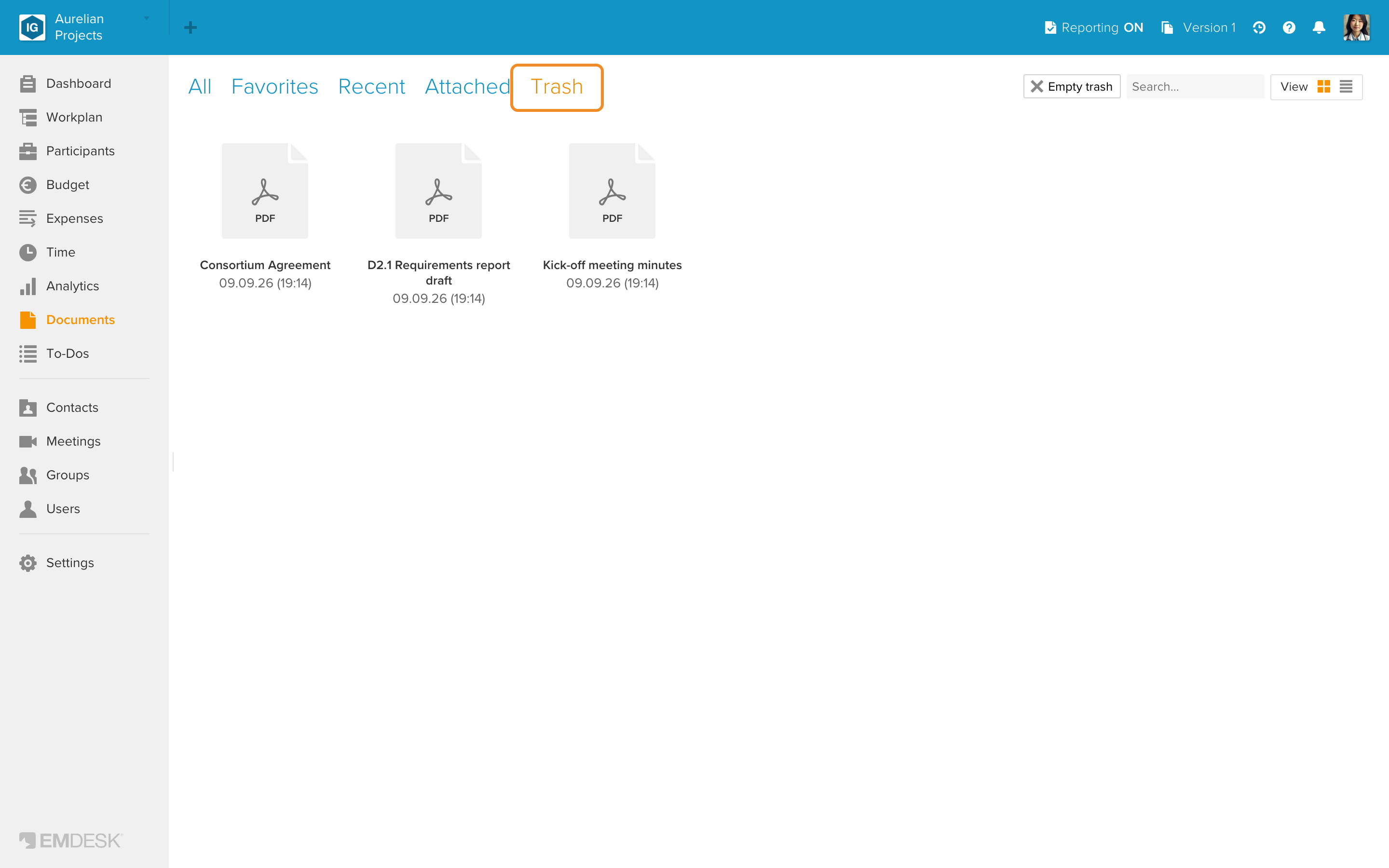Switch to the All documents tab

(200, 87)
